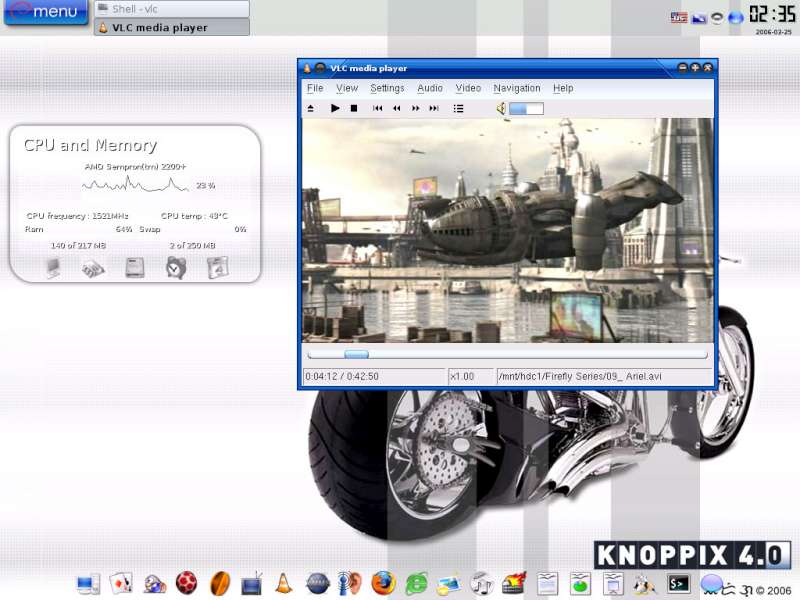Screen dimensions: 800x600
Task: Open the Navigation menu in VLC
Action: click(x=516, y=88)
